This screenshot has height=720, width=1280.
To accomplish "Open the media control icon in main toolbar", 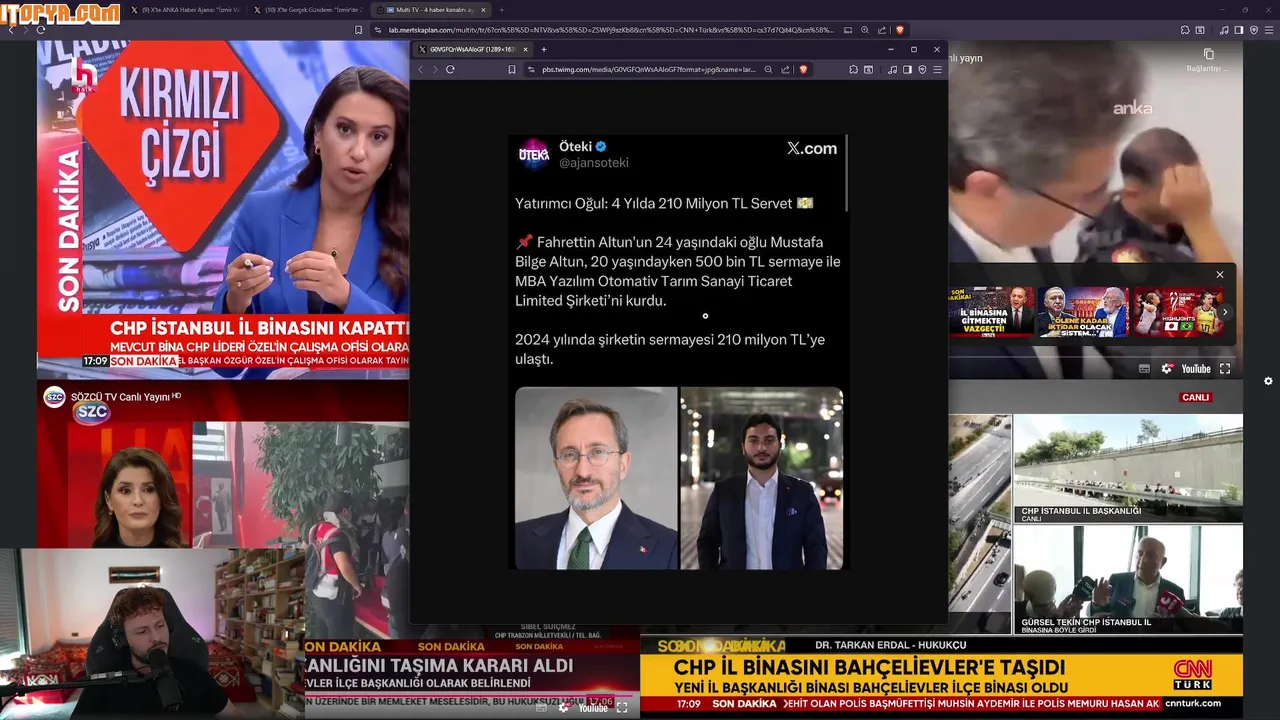I will (x=1224, y=30).
